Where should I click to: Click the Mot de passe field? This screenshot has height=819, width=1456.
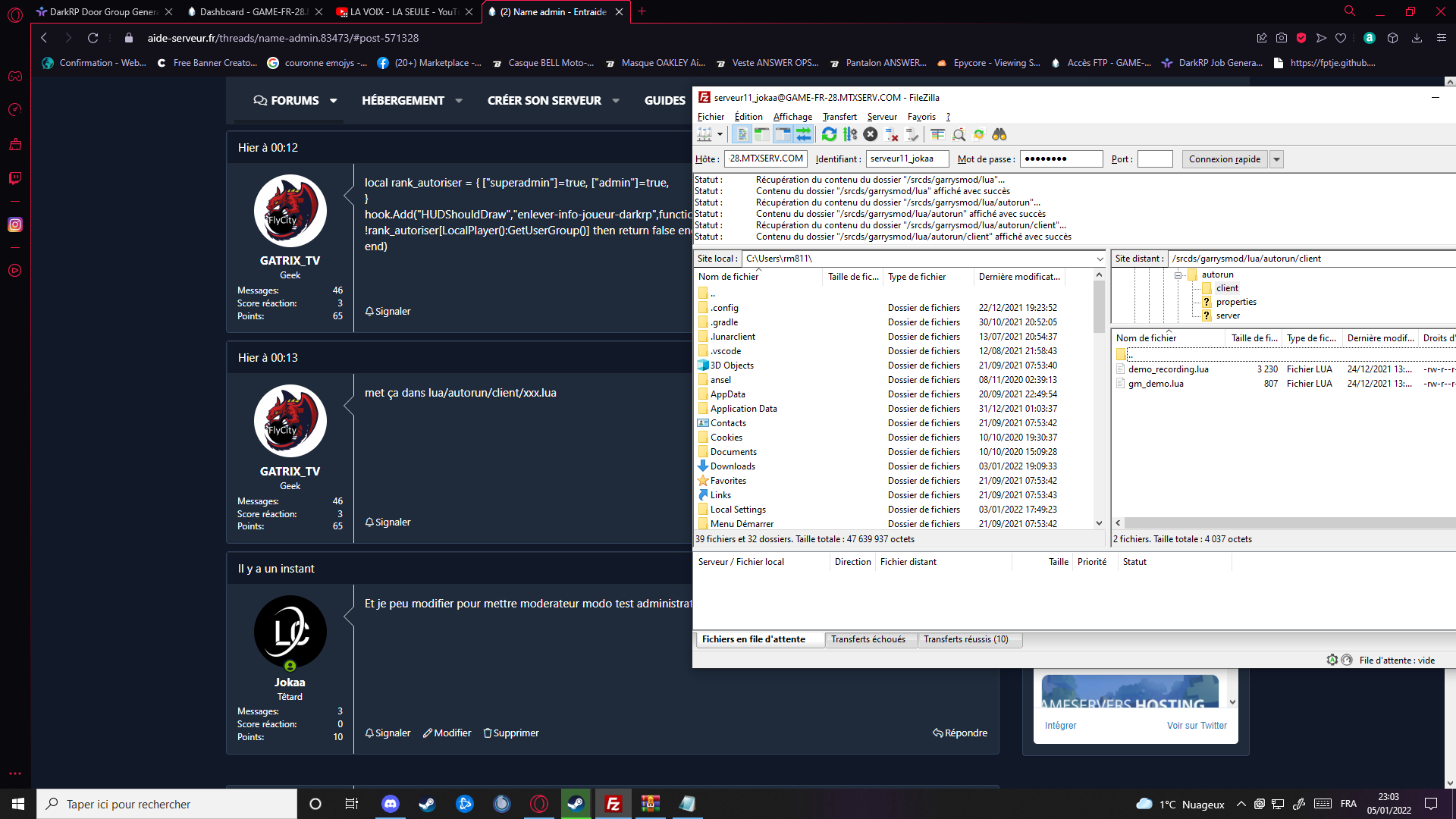1061,158
